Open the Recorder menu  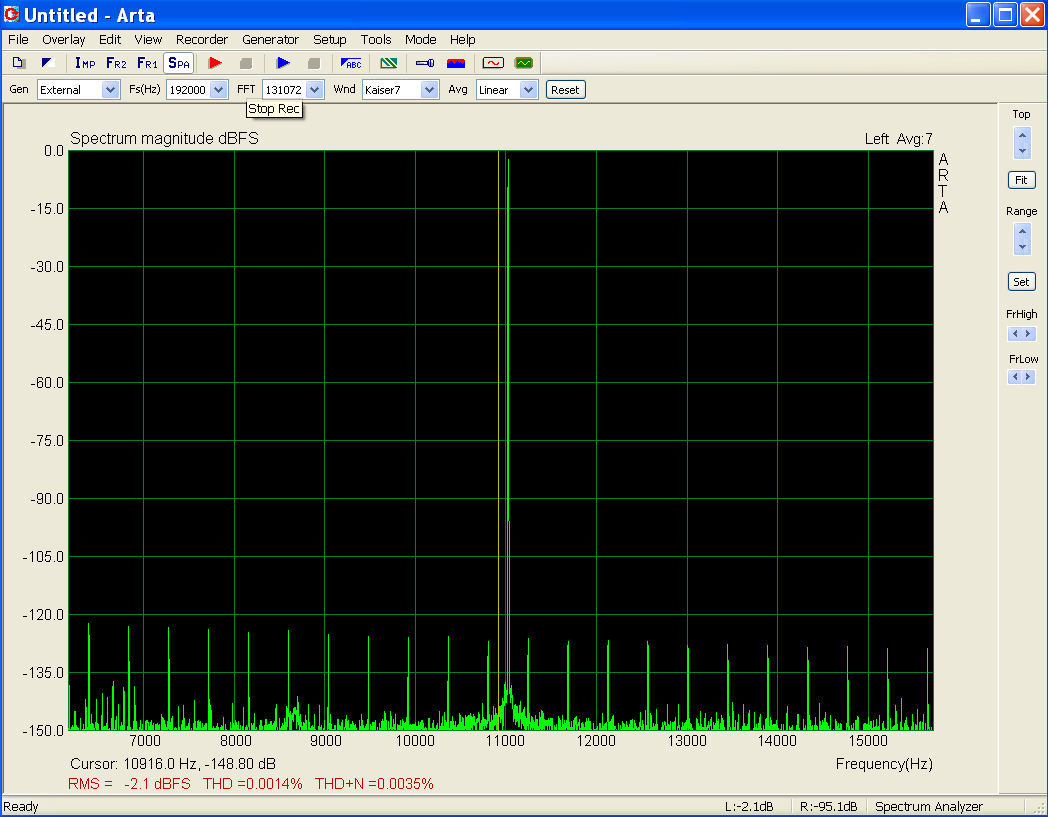tap(202, 39)
